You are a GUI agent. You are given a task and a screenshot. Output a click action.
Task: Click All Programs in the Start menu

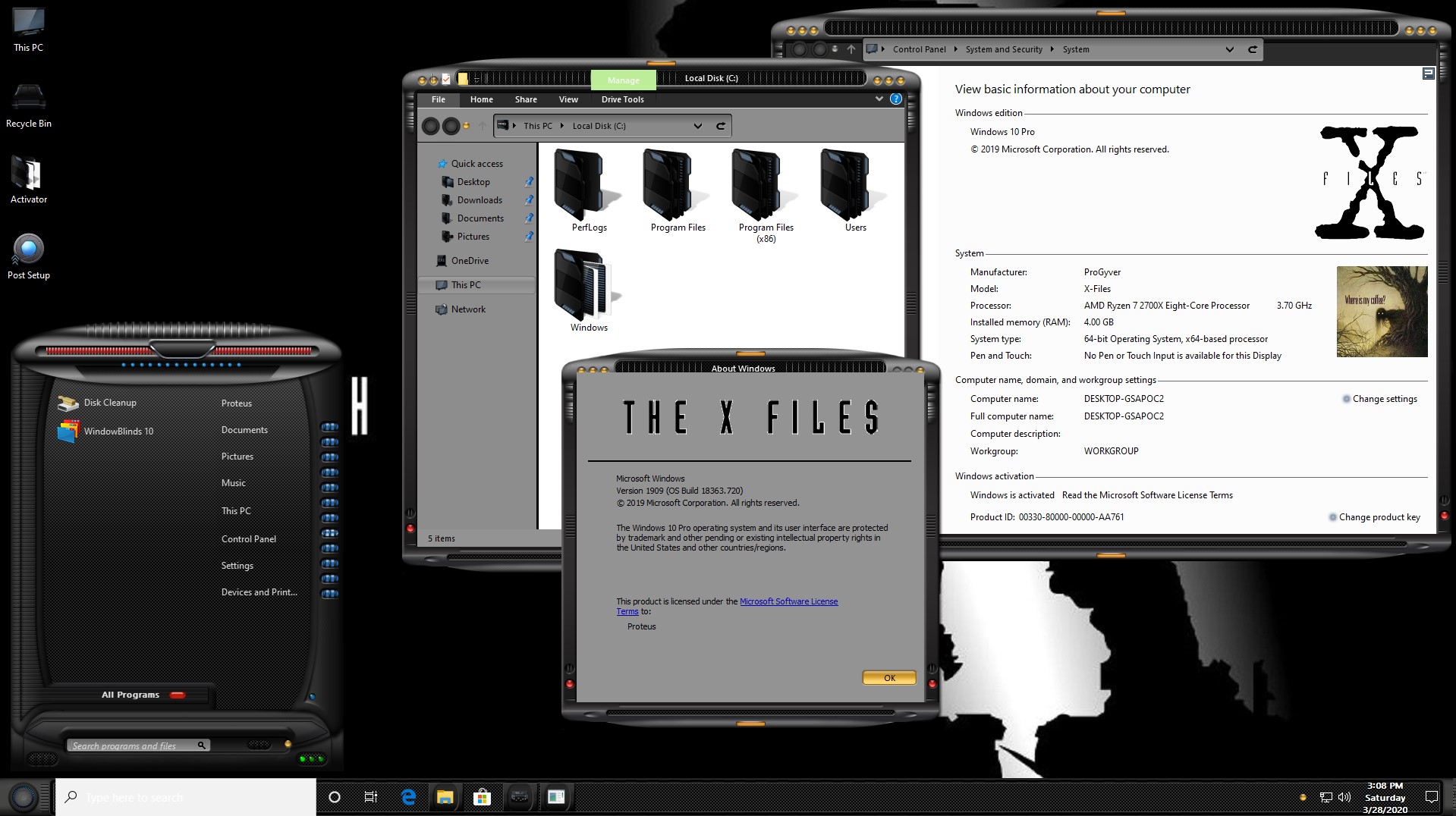pos(131,695)
